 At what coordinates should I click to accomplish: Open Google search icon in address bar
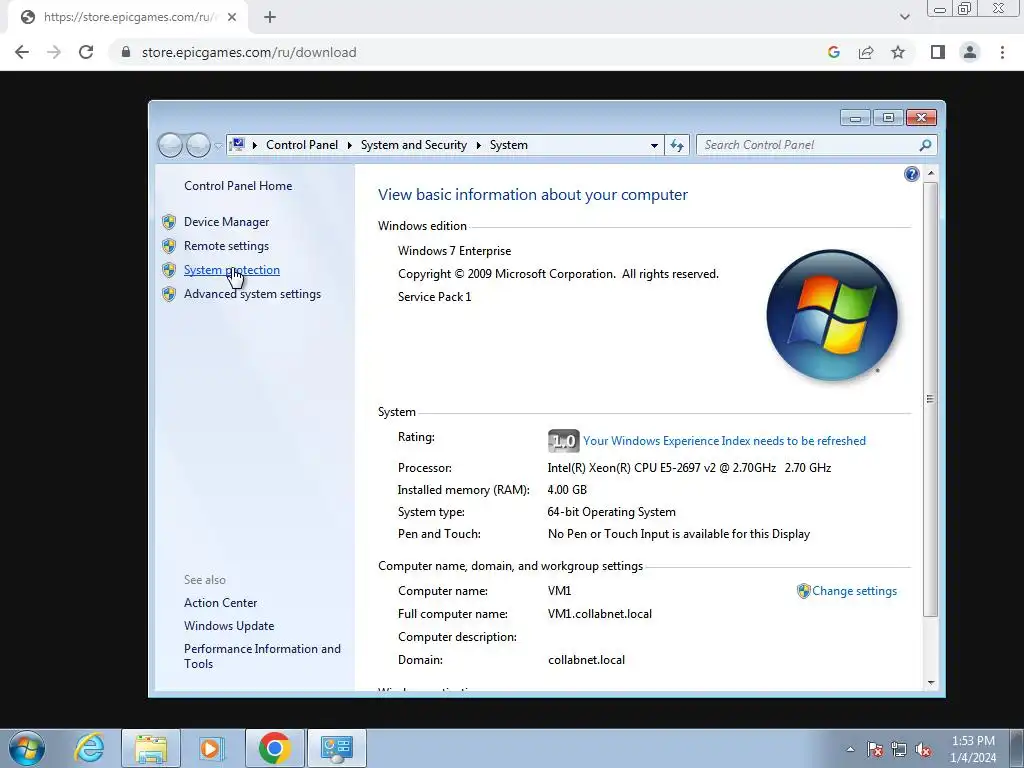[x=833, y=52]
